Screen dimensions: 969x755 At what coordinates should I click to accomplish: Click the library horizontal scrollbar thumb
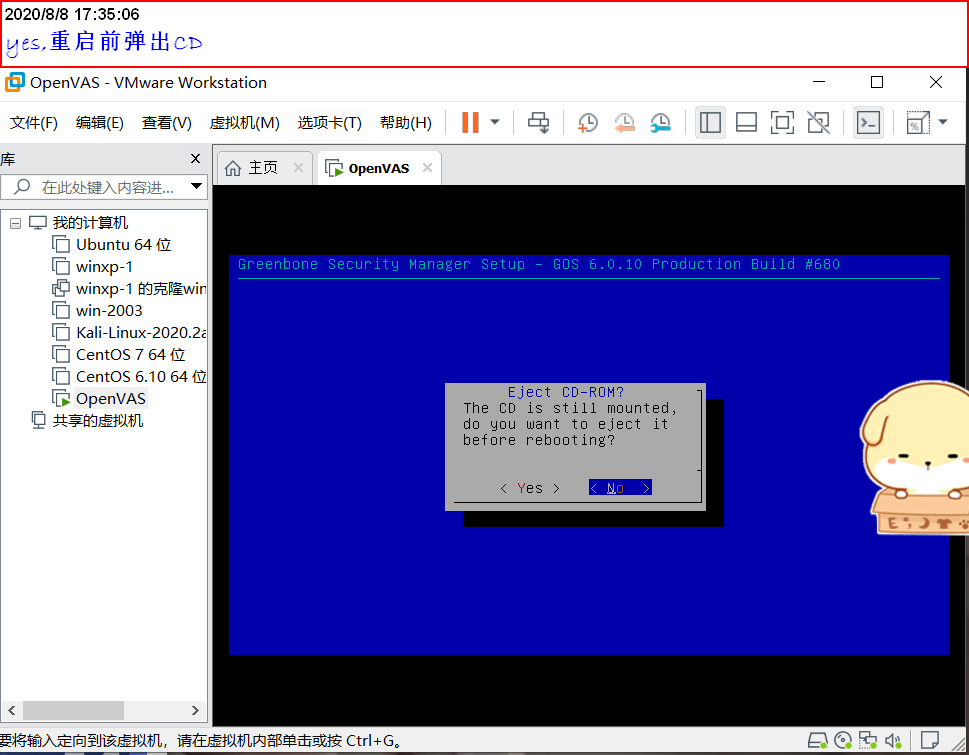pyautogui.click(x=74, y=710)
